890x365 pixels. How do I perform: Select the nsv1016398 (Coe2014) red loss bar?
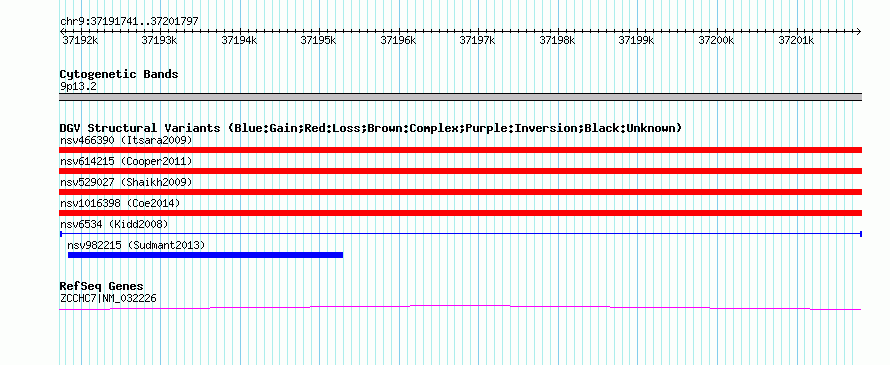pyautogui.click(x=460, y=213)
